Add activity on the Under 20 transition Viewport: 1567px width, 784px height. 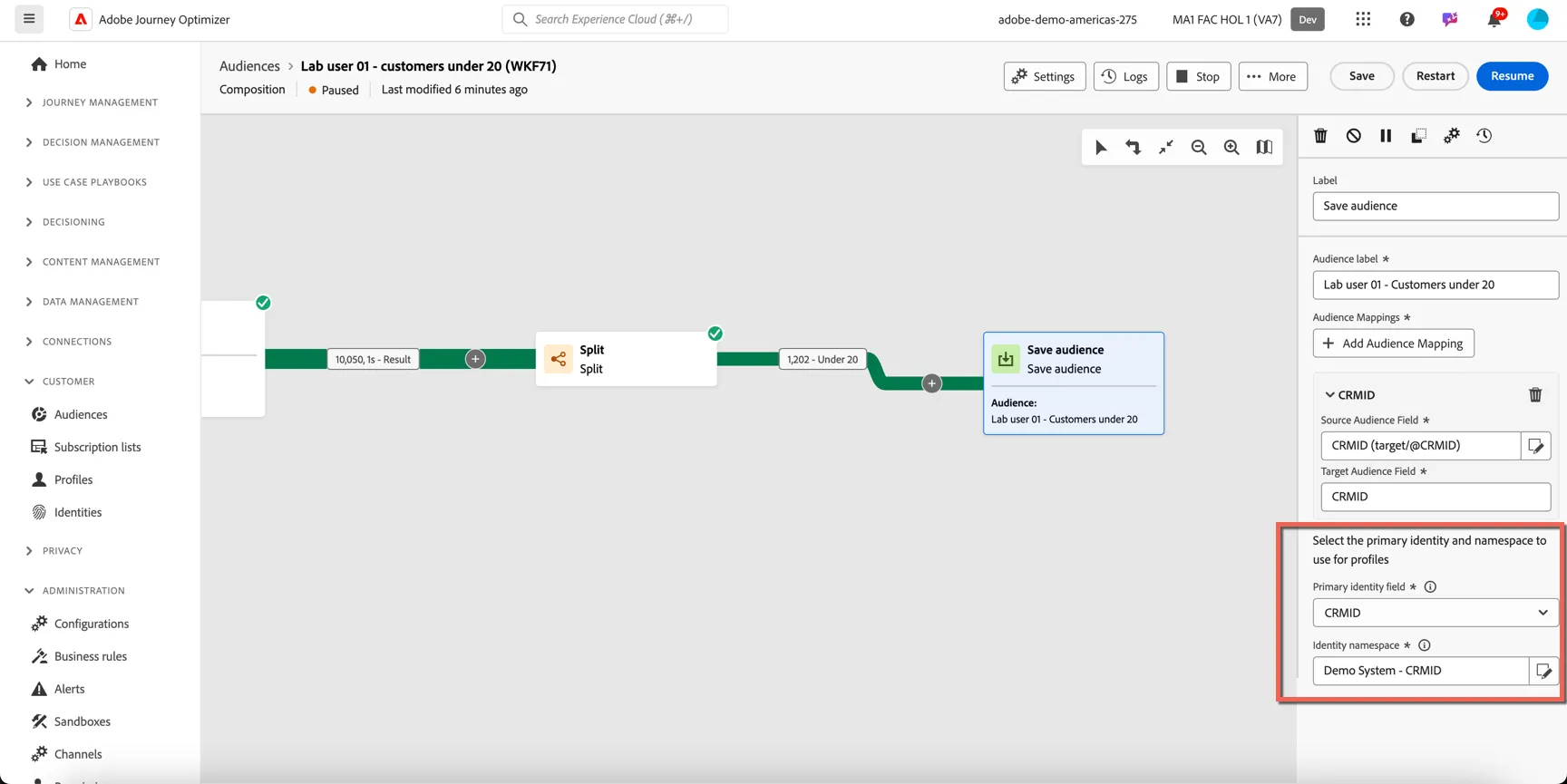(931, 383)
